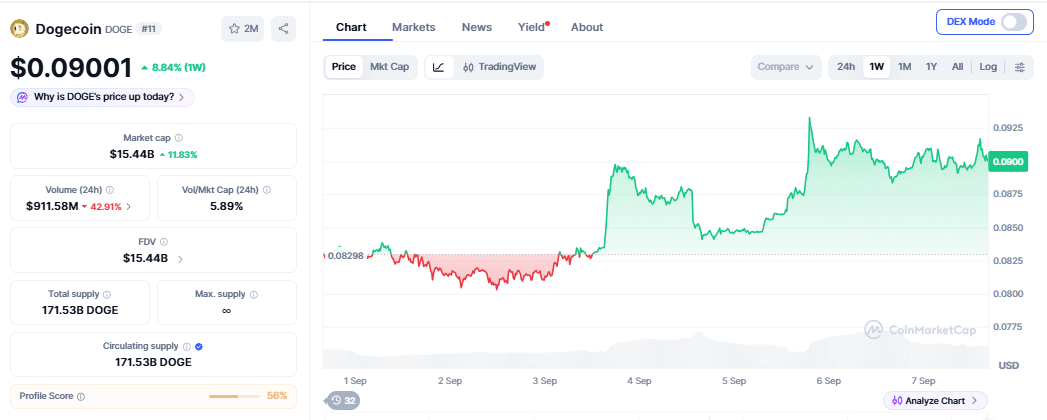Select Price chart view
The image size is (1047, 420).
[344, 67]
